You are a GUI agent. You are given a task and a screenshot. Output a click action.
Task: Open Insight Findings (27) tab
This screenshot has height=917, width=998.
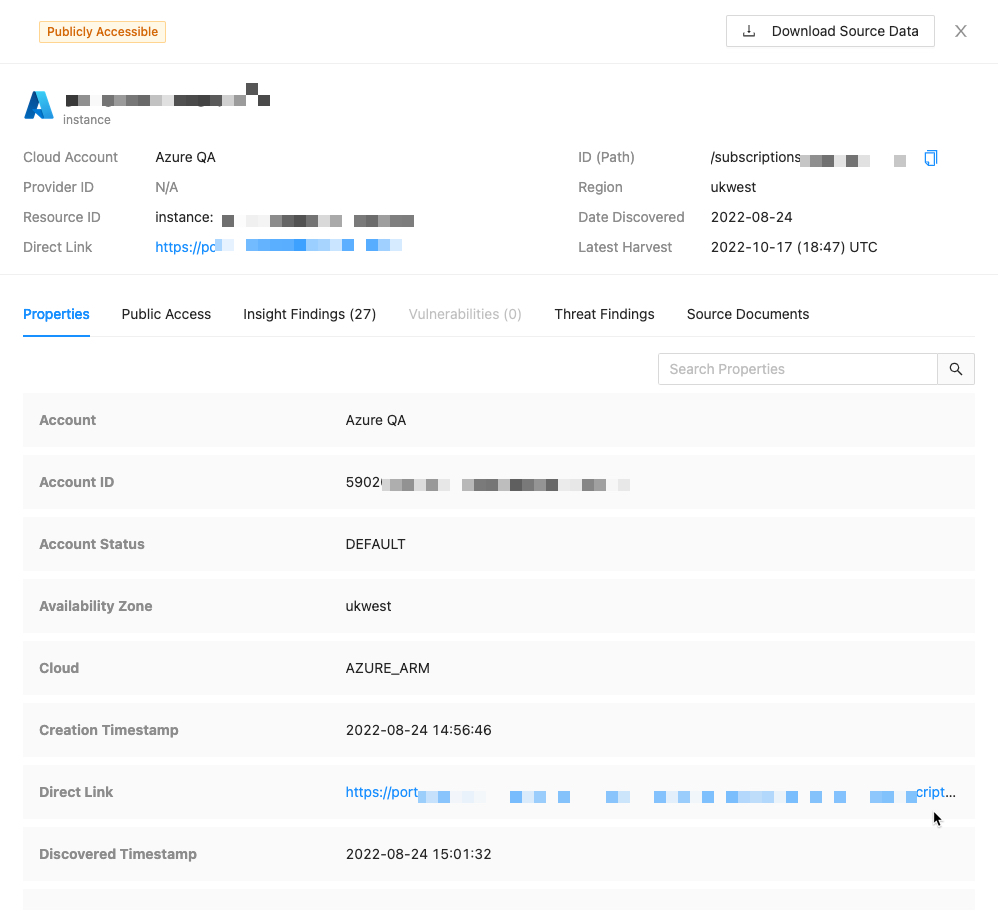click(309, 314)
